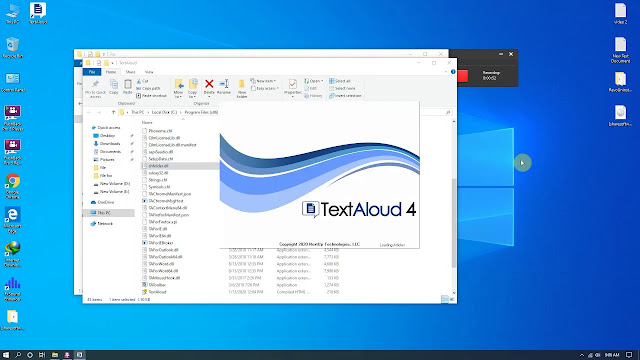This screenshot has height=360, width=640.
Task: Select the TextAloud compiled HTML file
Action: 154,292
